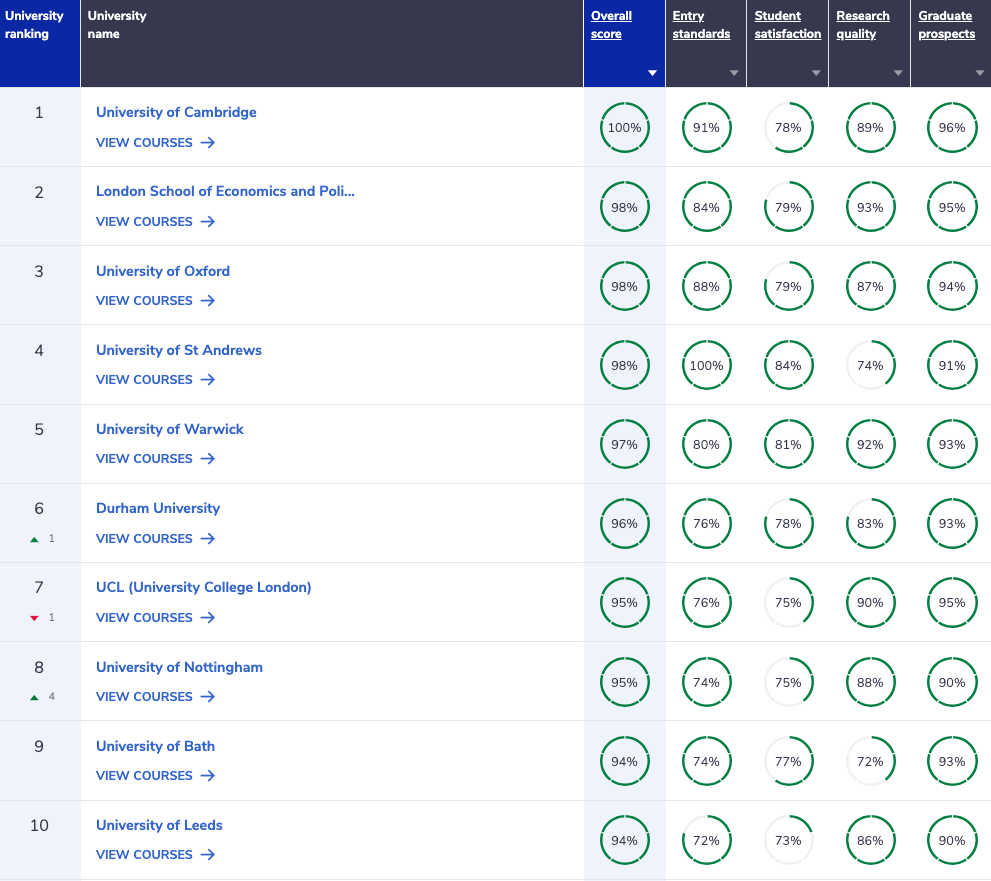Click the green up-triangle beside Durham's ranking
This screenshot has height=881, width=991.
click(34, 540)
